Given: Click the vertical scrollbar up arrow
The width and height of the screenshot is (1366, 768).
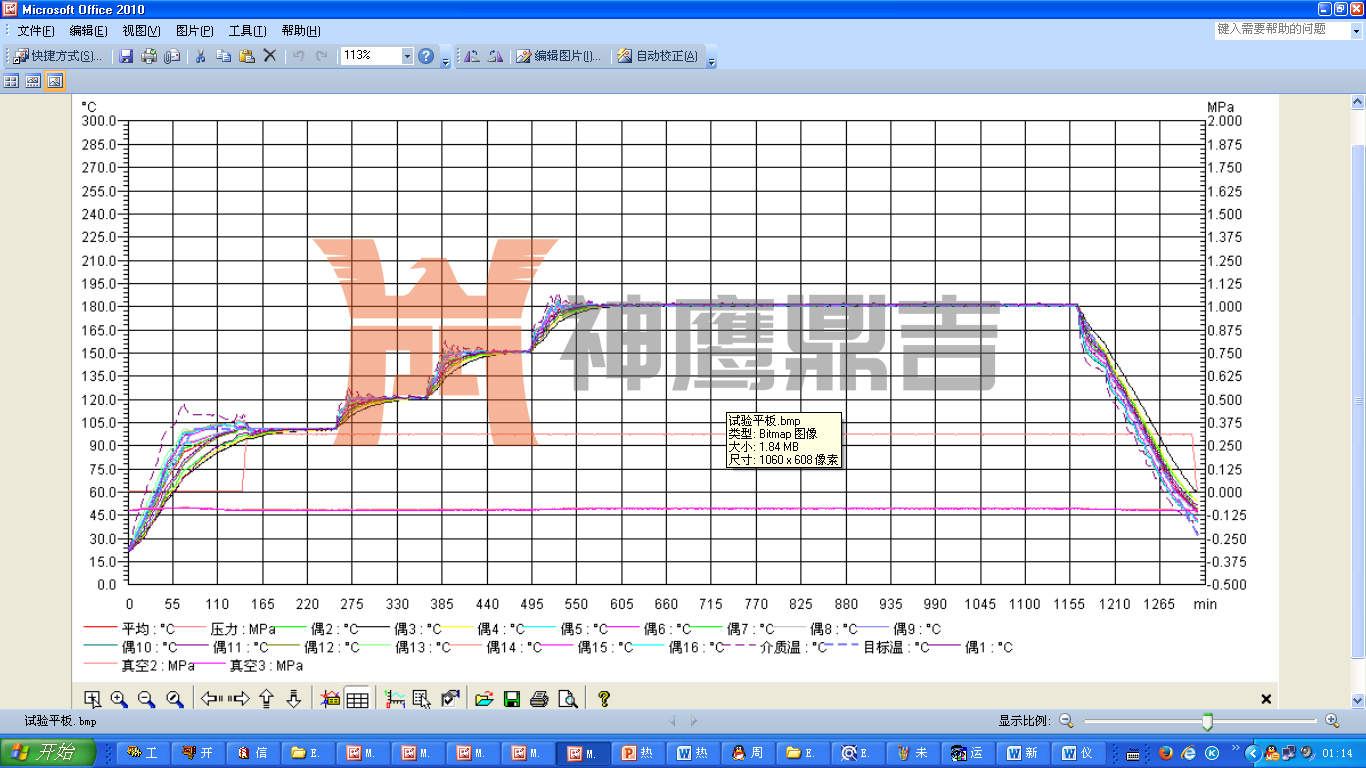Looking at the screenshot, I should 1358,102.
